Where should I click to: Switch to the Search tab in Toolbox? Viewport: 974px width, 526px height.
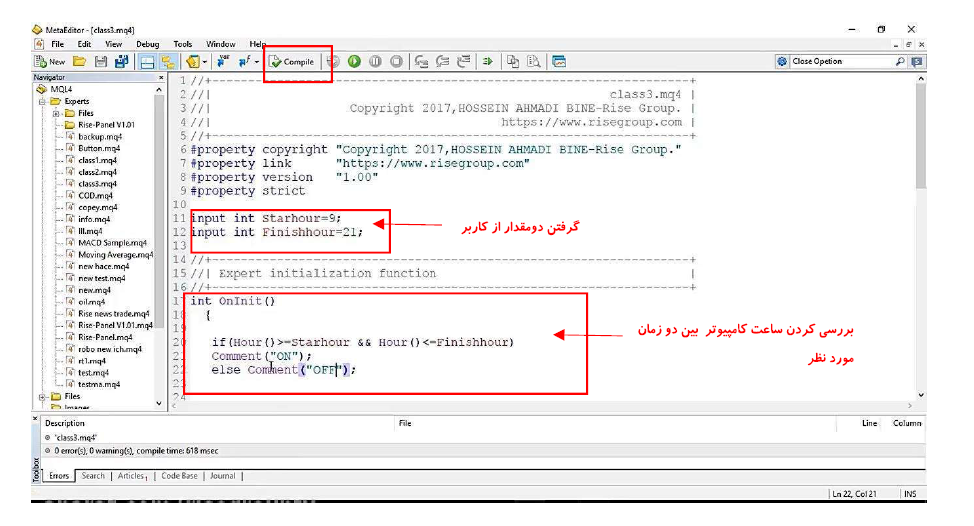[93, 476]
